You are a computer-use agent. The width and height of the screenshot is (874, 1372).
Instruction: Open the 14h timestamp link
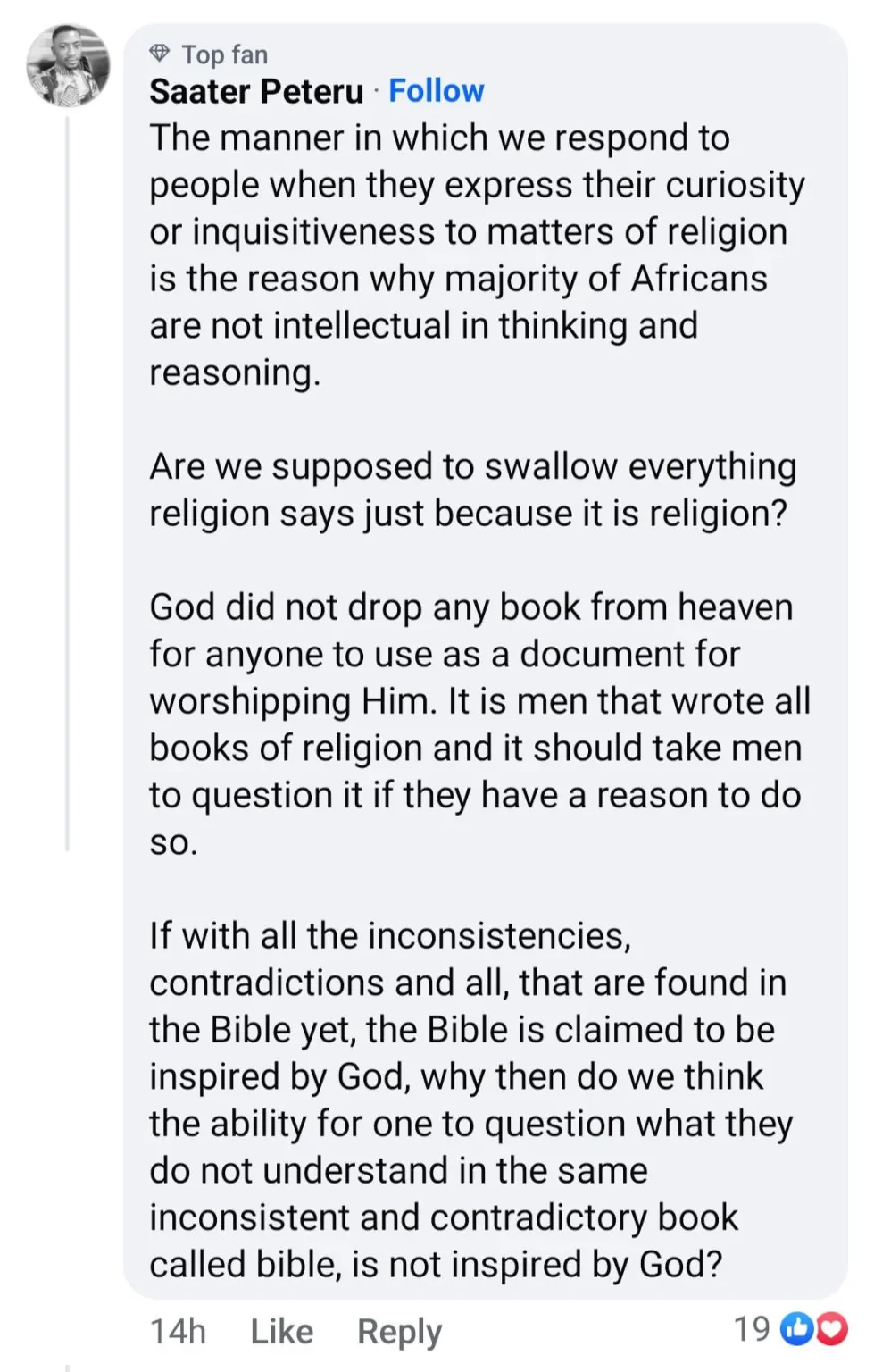coord(178,1331)
